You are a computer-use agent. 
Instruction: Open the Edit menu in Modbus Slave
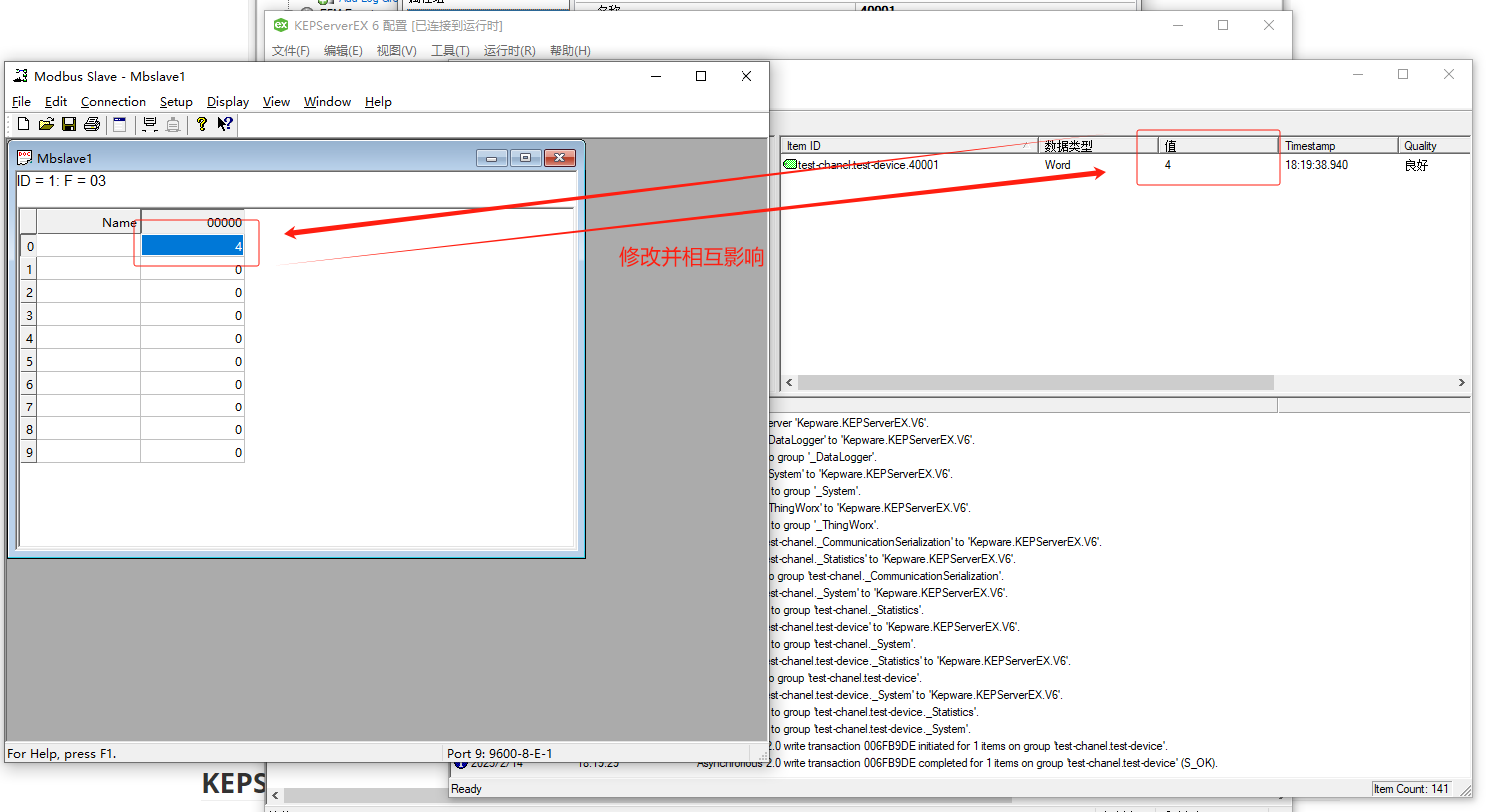click(56, 102)
